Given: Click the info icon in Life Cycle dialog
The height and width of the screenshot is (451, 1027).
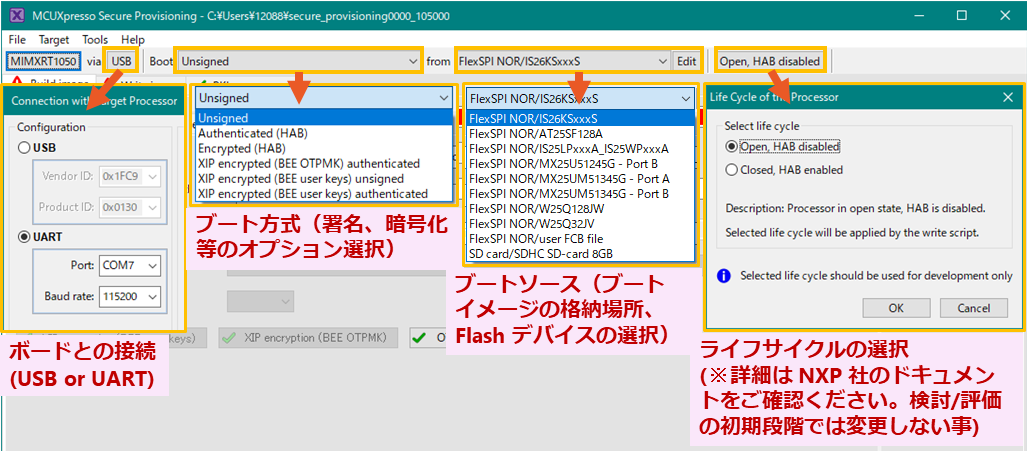Looking at the screenshot, I should tap(724, 275).
